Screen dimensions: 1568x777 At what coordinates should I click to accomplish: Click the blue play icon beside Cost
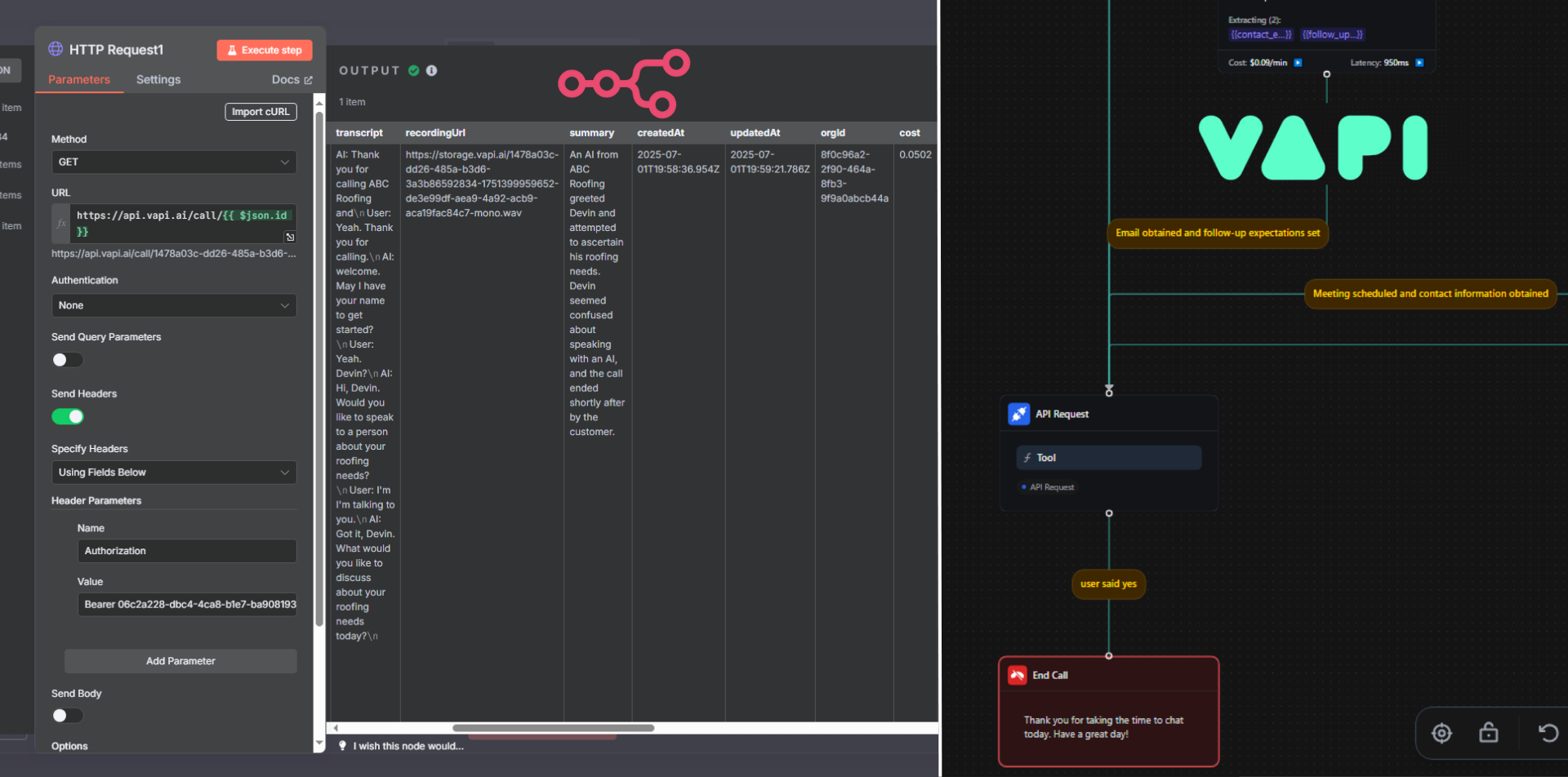click(1298, 63)
